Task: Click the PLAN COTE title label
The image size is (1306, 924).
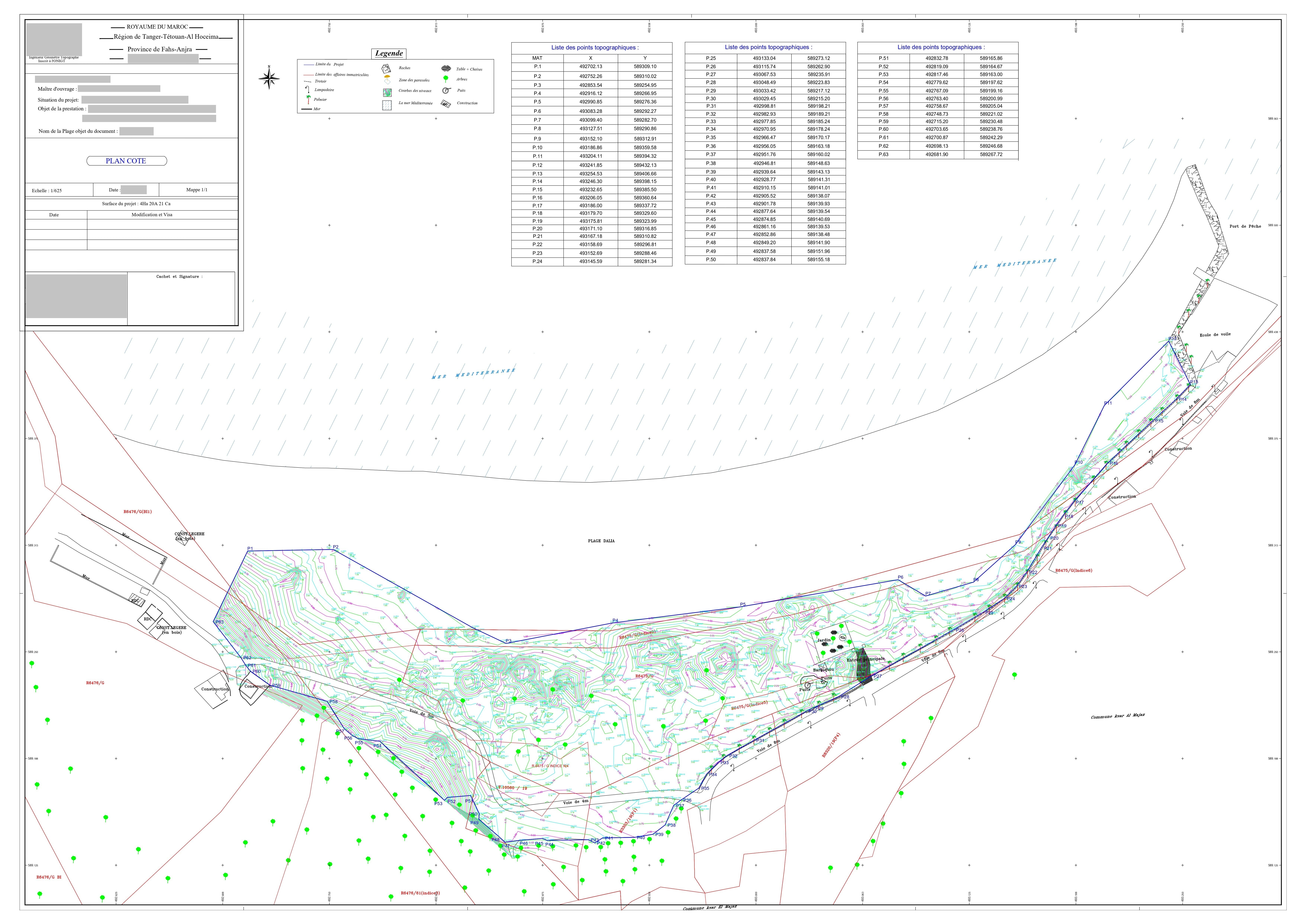Action: pyautogui.click(x=126, y=161)
